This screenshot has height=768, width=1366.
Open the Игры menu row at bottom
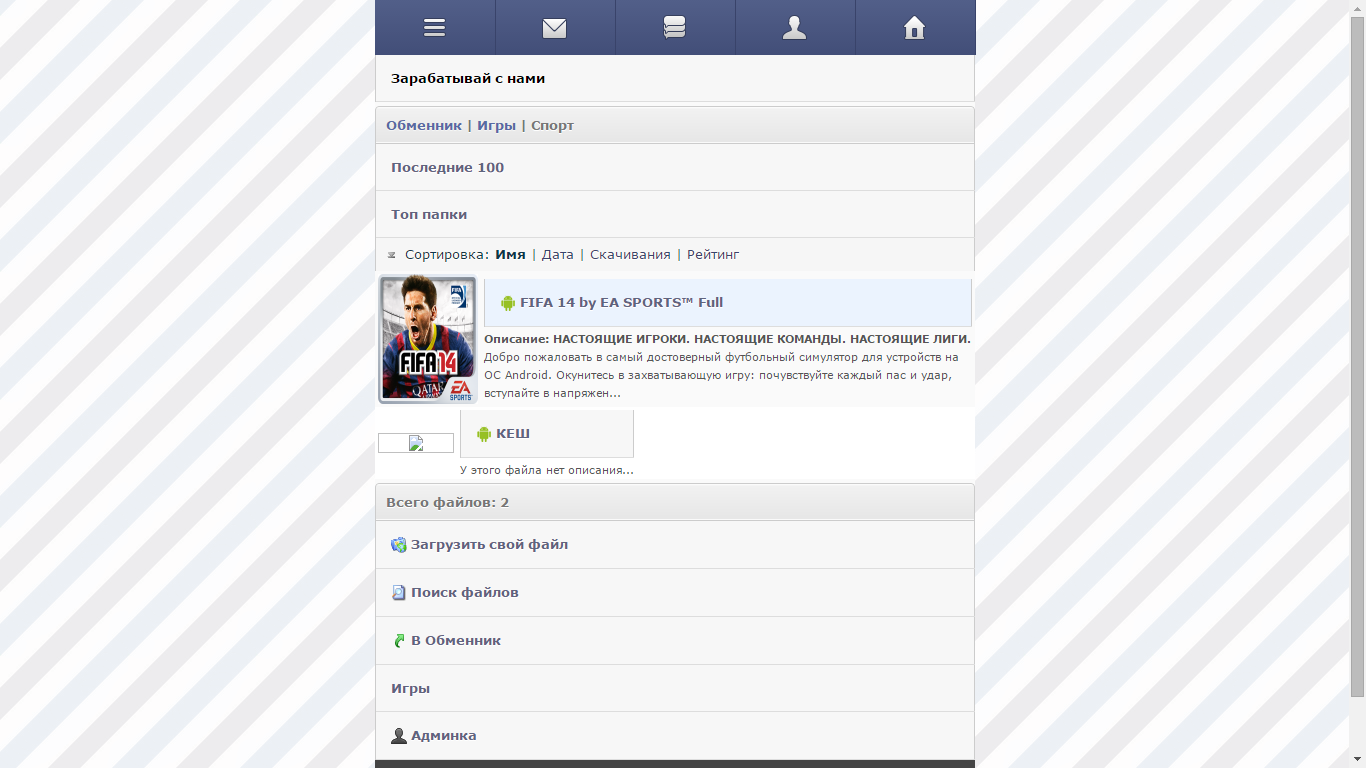click(675, 688)
